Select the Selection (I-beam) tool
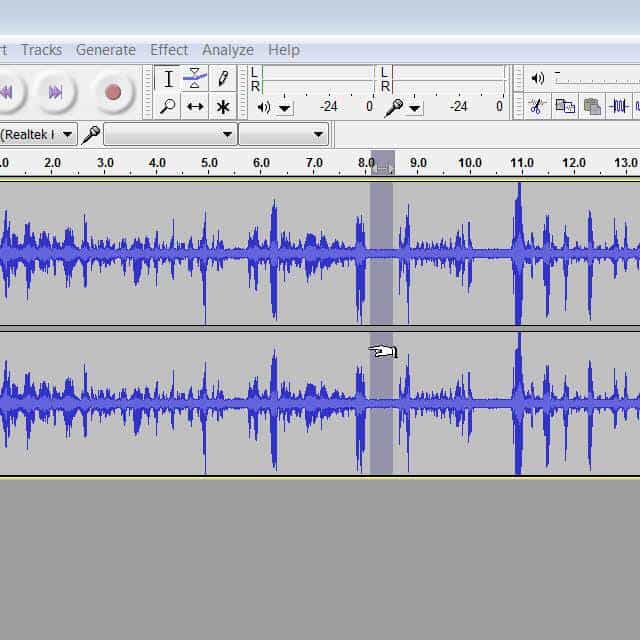Image resolution: width=640 pixels, height=640 pixels. point(168,78)
